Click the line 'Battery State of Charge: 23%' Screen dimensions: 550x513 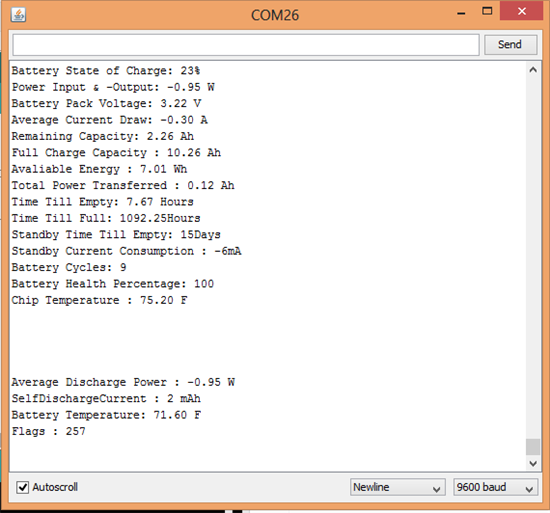106,71
